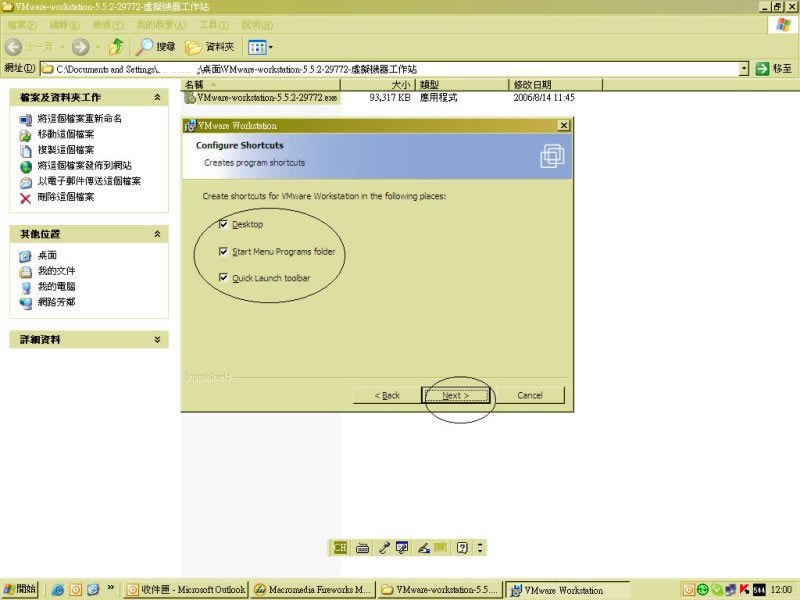800x600 pixels.
Task: Click the Move this file (移動這個檔案) icon
Action: tap(26, 135)
